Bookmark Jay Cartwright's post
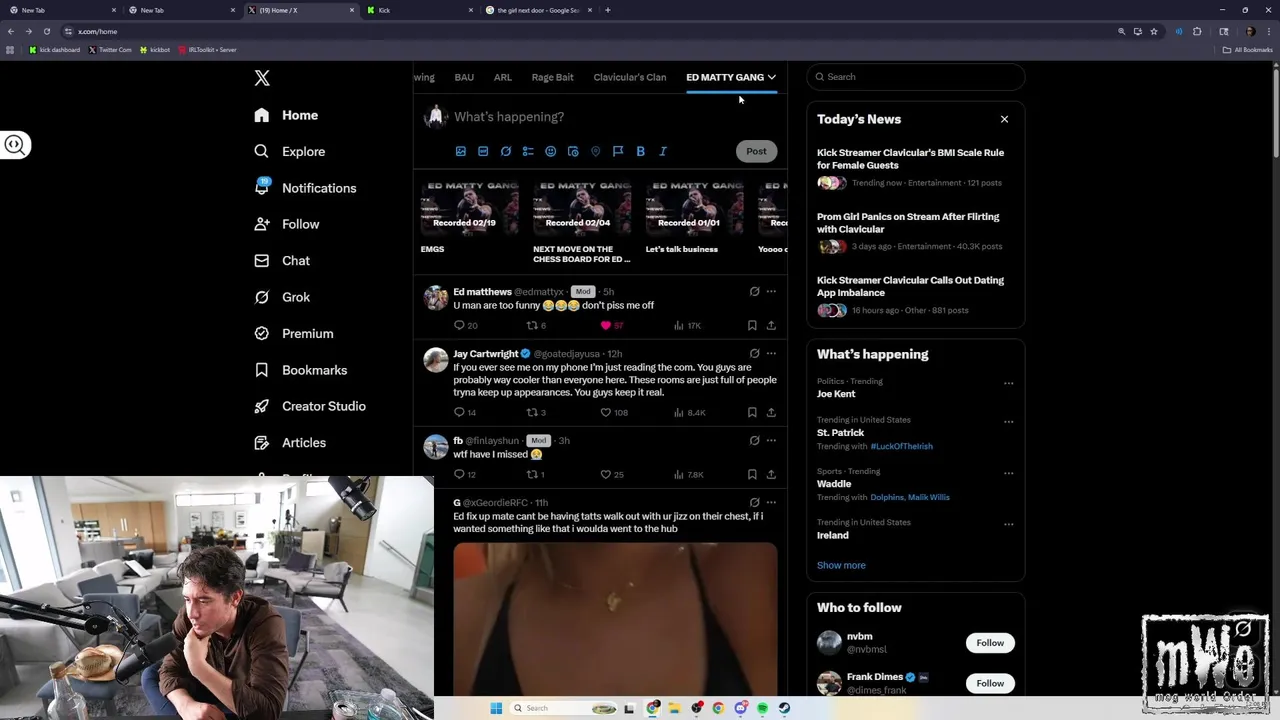1280x720 pixels. point(752,412)
